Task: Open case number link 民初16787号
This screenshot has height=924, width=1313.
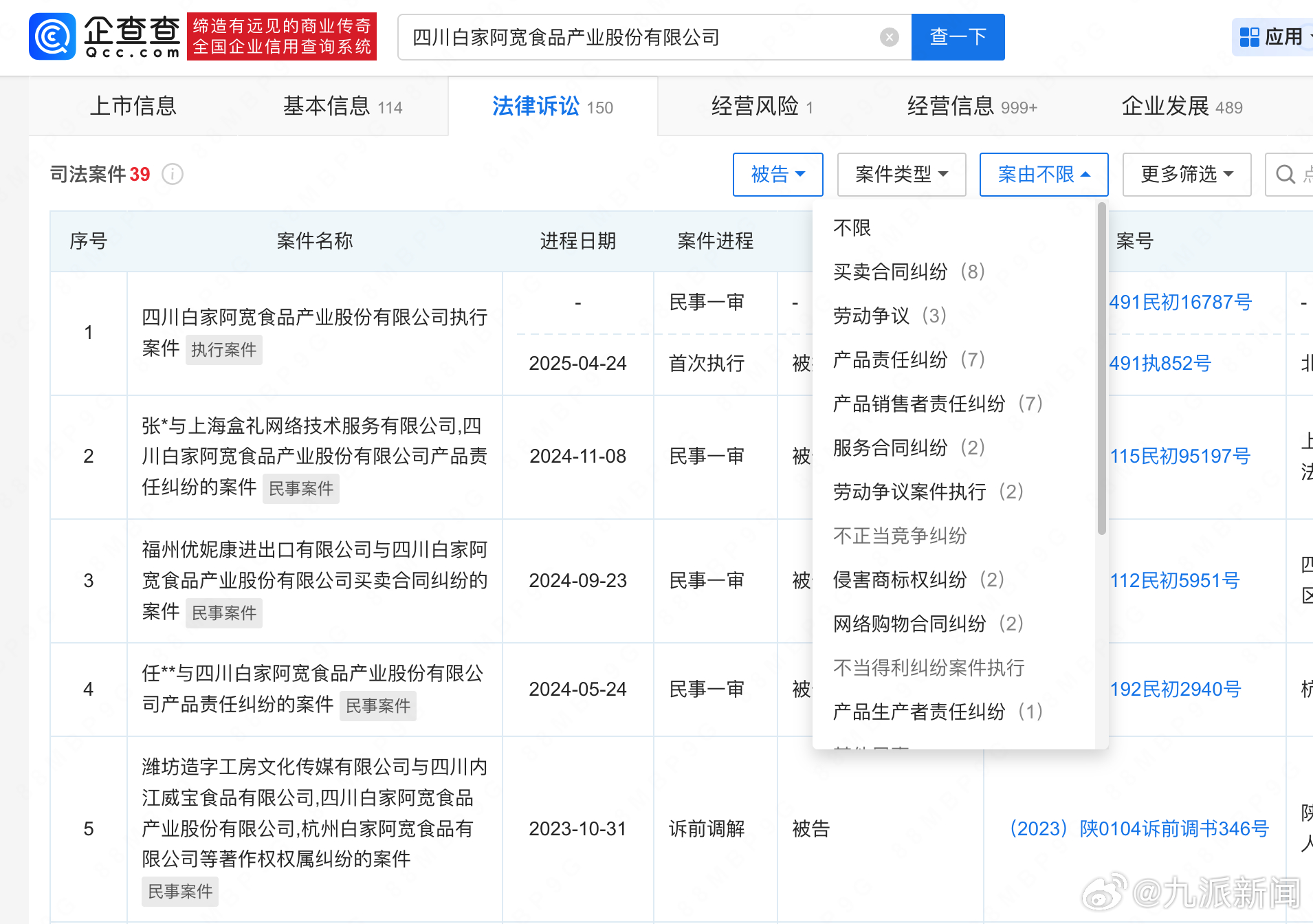Action: coord(1180,302)
